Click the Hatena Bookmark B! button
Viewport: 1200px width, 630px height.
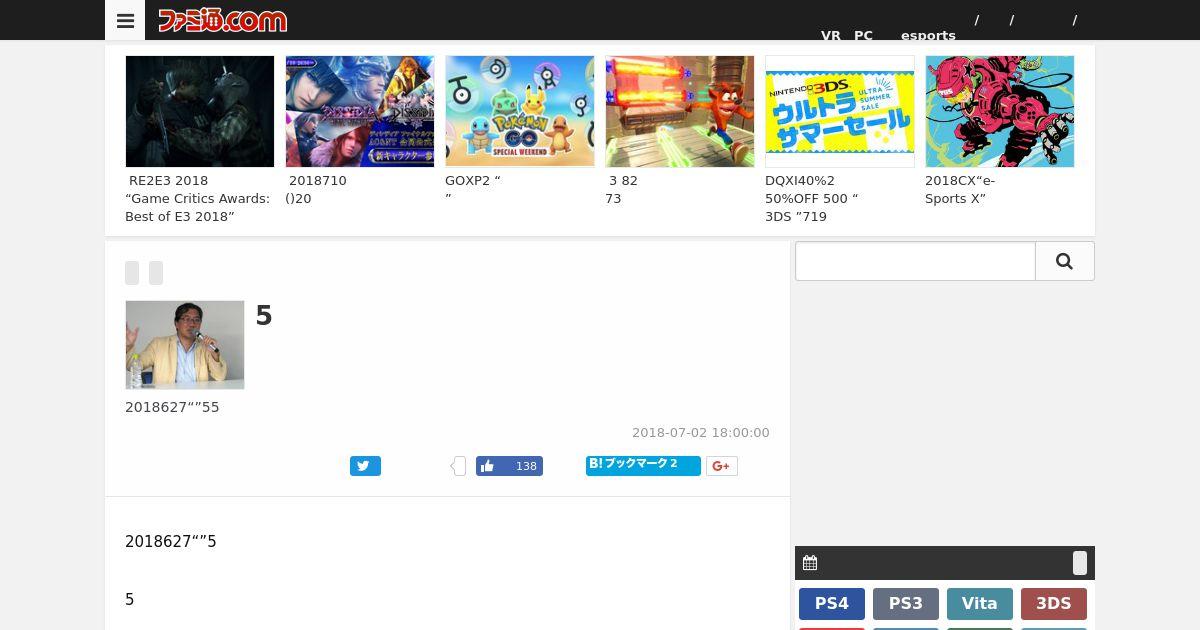click(x=643, y=465)
